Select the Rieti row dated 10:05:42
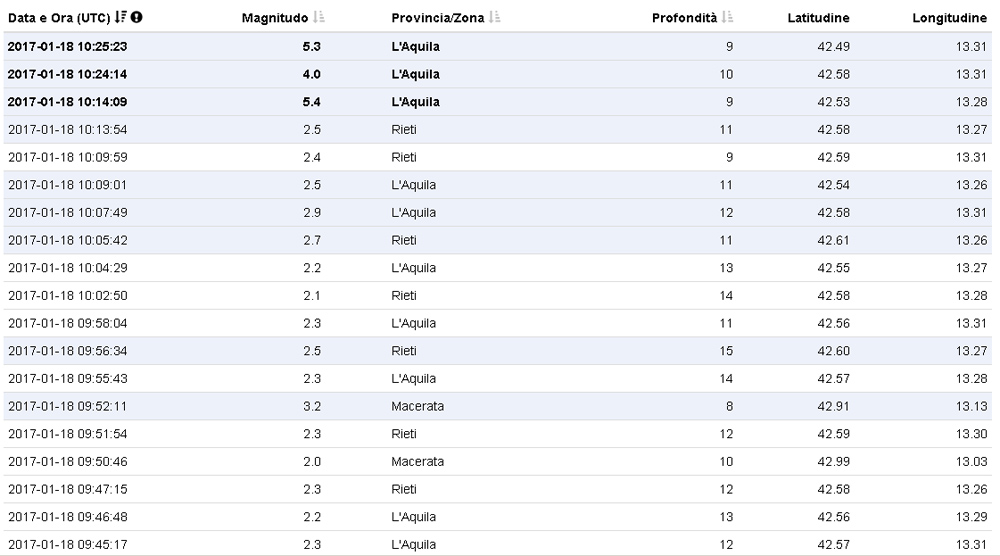Viewport: 1000px width, 556px height. 497,240
